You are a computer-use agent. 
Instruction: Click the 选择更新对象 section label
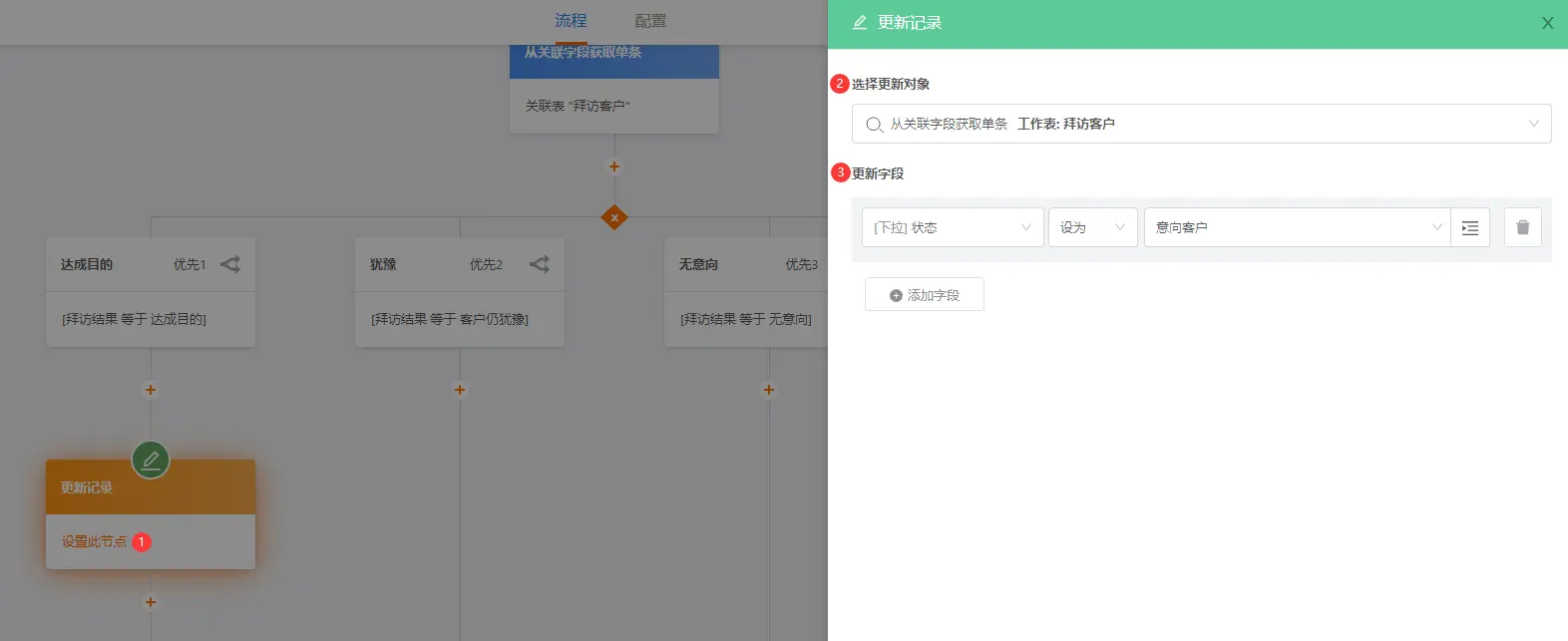click(x=891, y=84)
